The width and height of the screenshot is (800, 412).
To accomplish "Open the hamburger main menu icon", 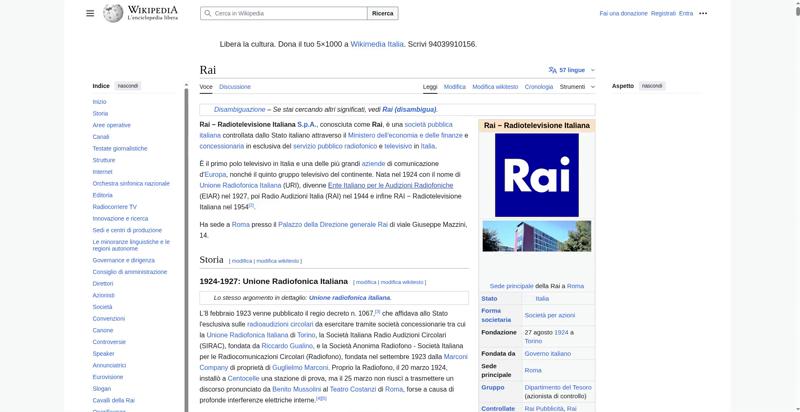I will [x=90, y=13].
